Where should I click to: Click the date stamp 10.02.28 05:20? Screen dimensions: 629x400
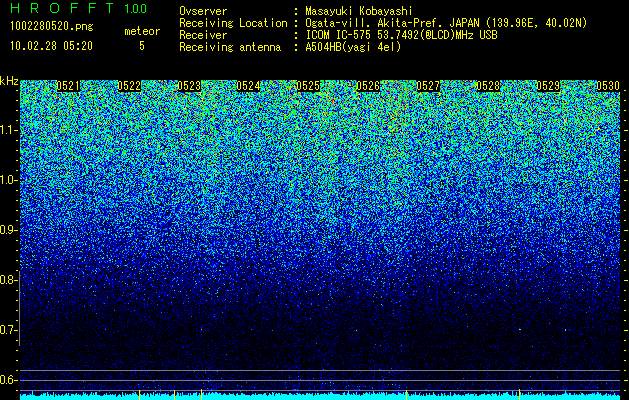coord(51,46)
